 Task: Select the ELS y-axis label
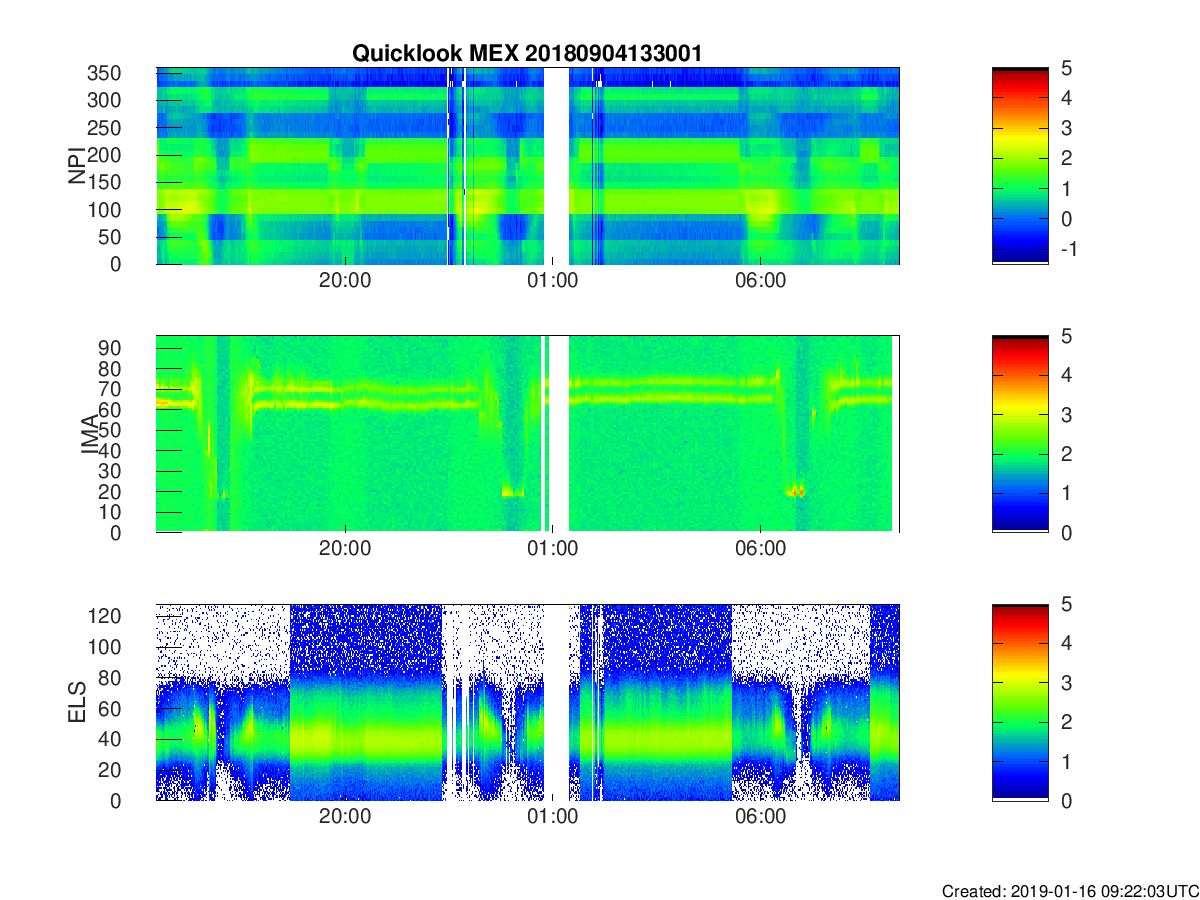point(78,702)
